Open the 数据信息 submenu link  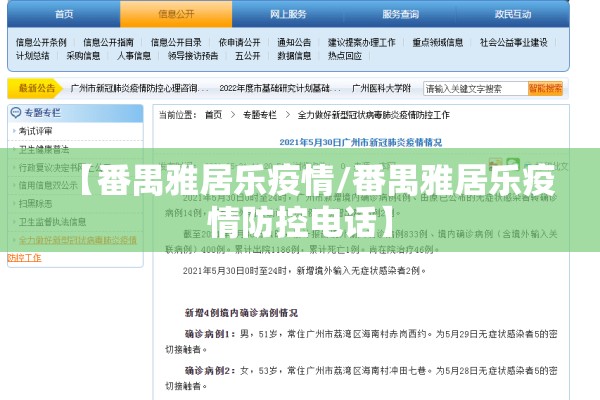click(x=294, y=56)
